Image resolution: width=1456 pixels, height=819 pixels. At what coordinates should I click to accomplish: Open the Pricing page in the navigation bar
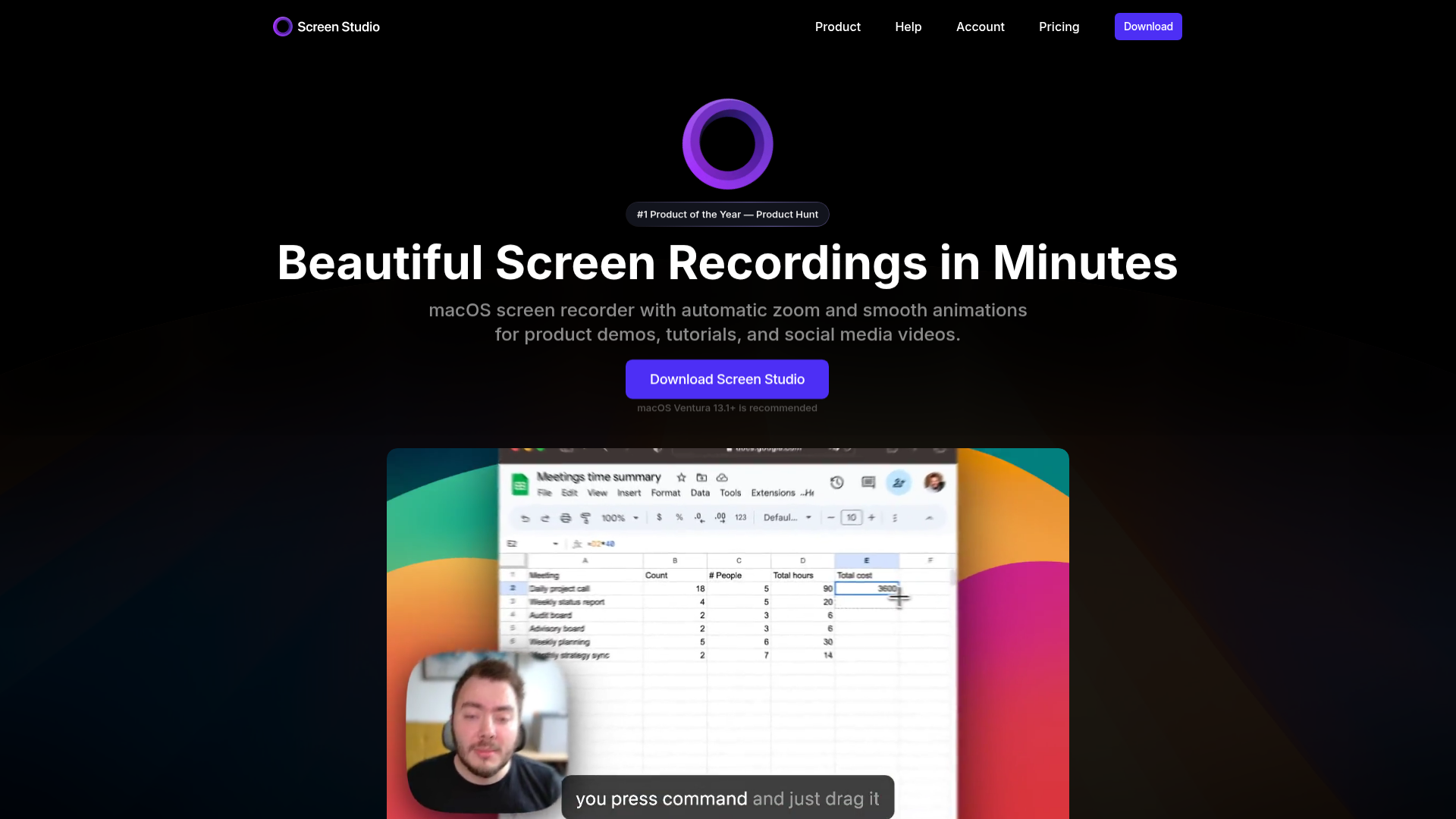point(1059,27)
